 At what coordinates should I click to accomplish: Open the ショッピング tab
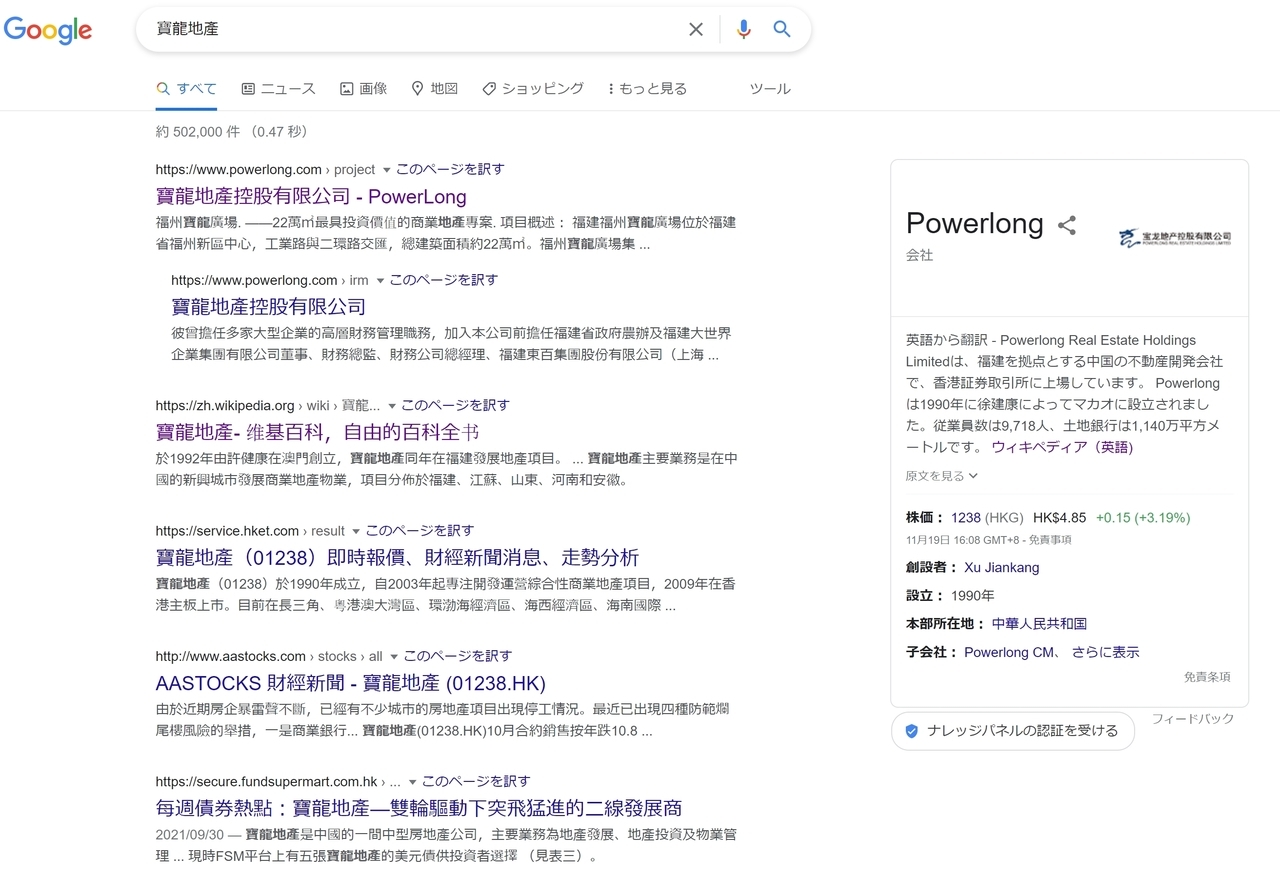[x=532, y=89]
